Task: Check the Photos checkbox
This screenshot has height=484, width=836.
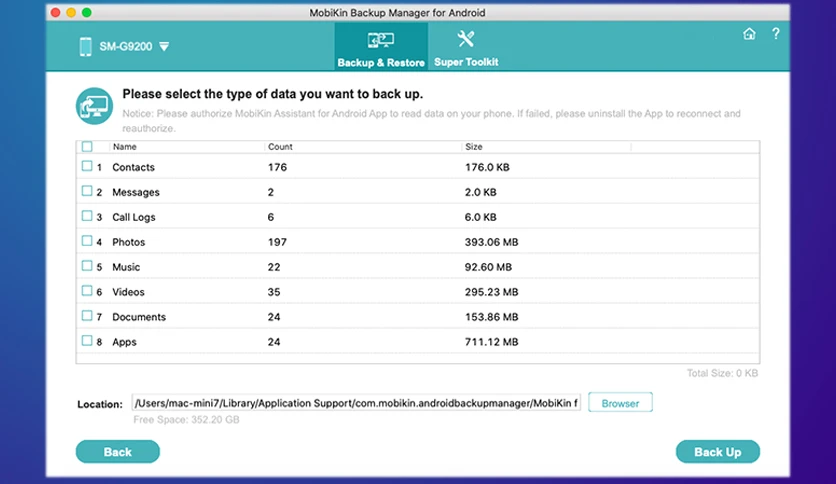Action: tap(87, 241)
